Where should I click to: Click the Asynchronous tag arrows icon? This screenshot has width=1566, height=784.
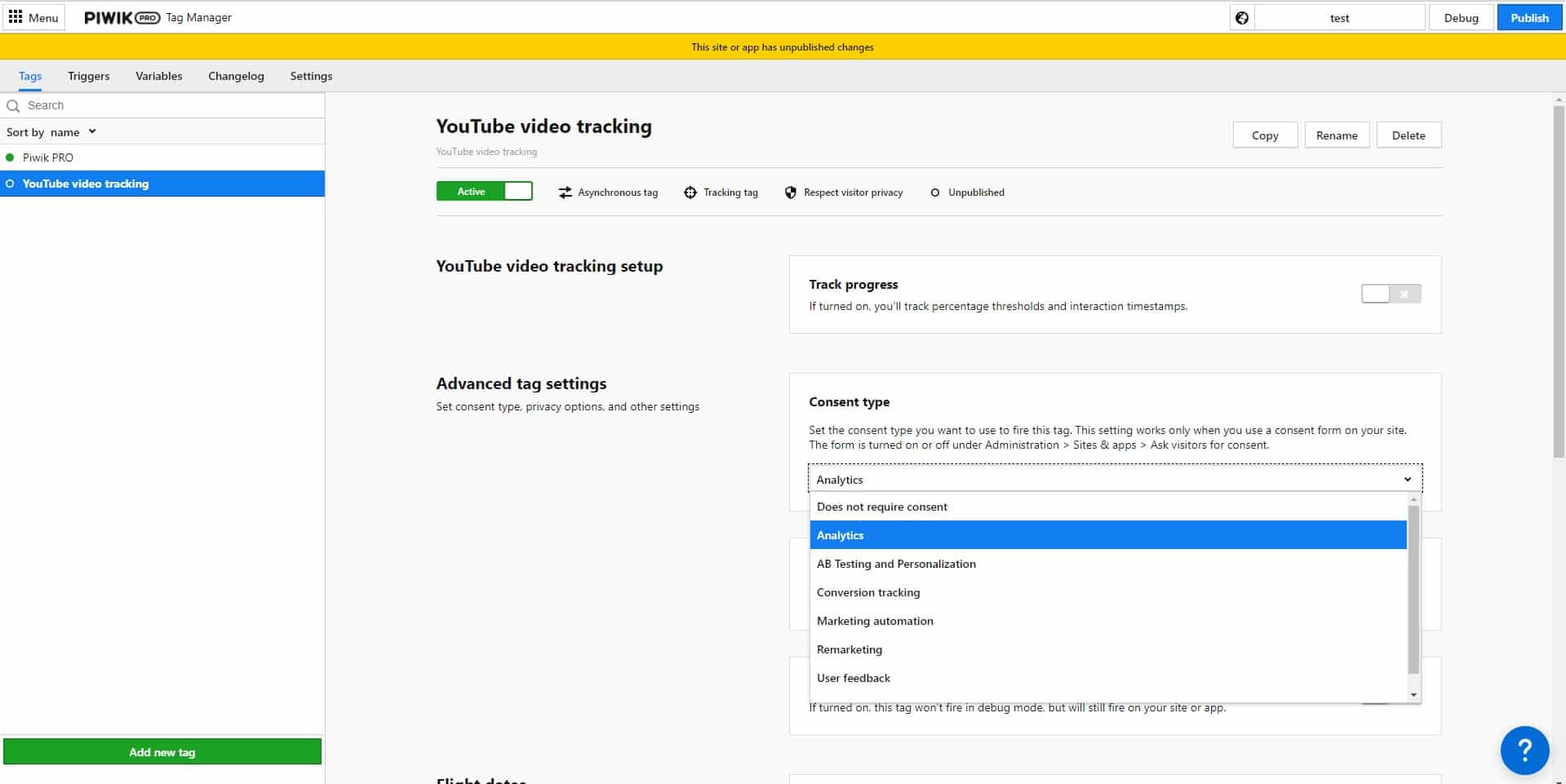pyautogui.click(x=565, y=193)
